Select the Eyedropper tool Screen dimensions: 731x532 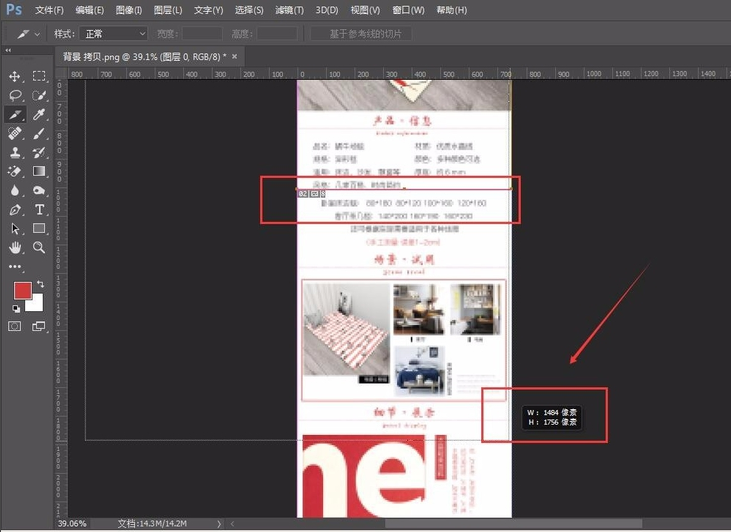click(40, 114)
